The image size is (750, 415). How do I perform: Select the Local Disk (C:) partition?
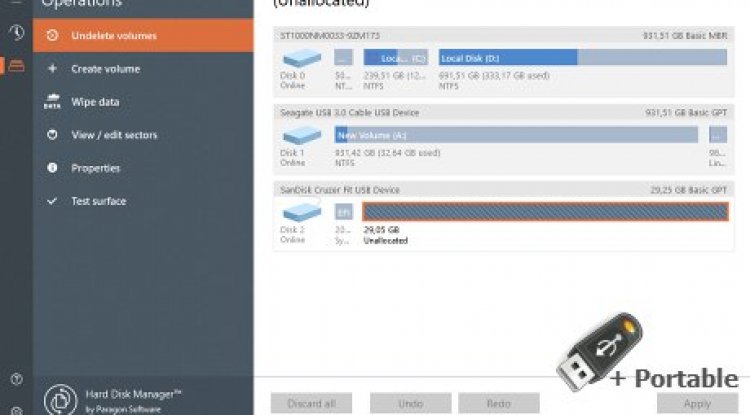[x=396, y=57]
